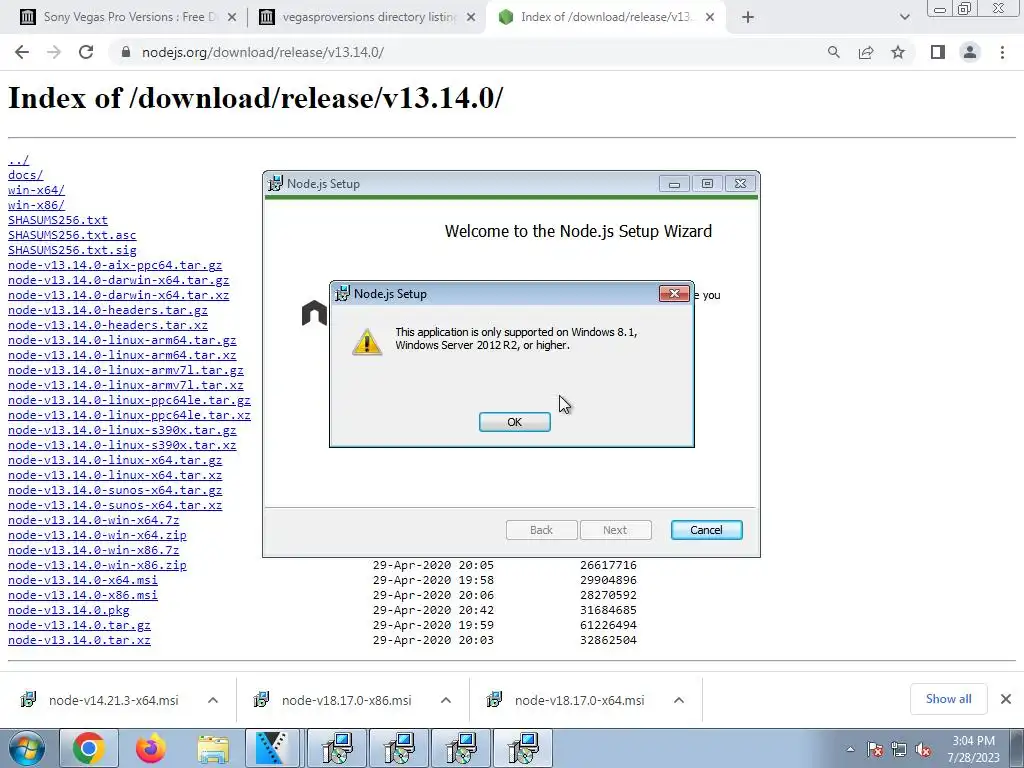Screen dimensions: 1024x768
Task: Click Cancel in the Node.js Setup Wizard
Action: click(x=707, y=530)
